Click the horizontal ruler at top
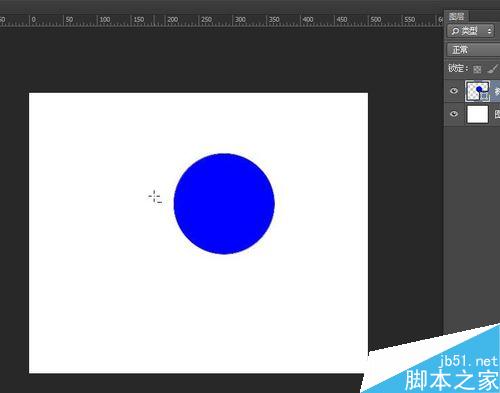The width and height of the screenshot is (500, 393). 222,20
